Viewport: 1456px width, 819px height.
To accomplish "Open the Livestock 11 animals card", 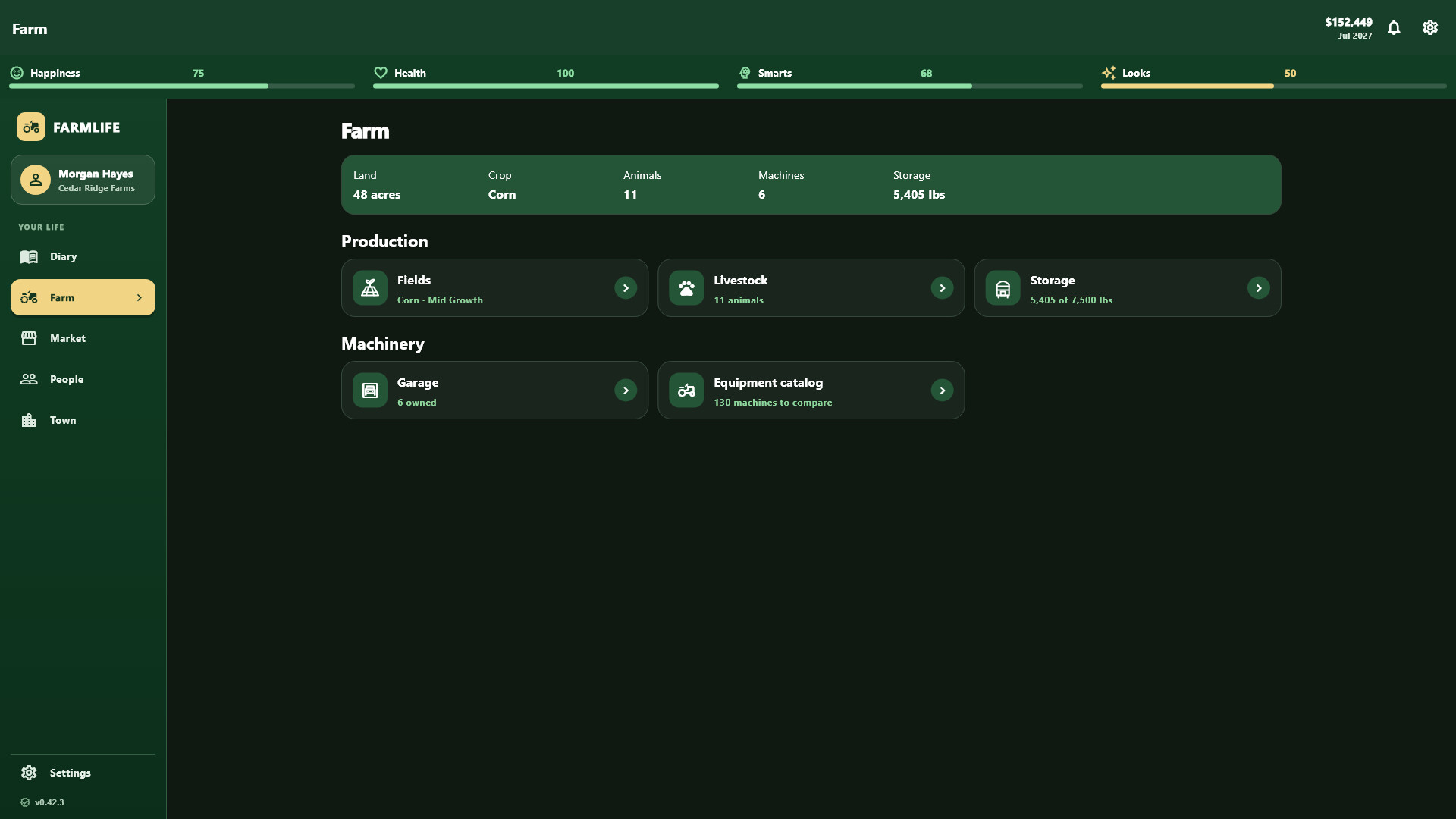I will 811,288.
